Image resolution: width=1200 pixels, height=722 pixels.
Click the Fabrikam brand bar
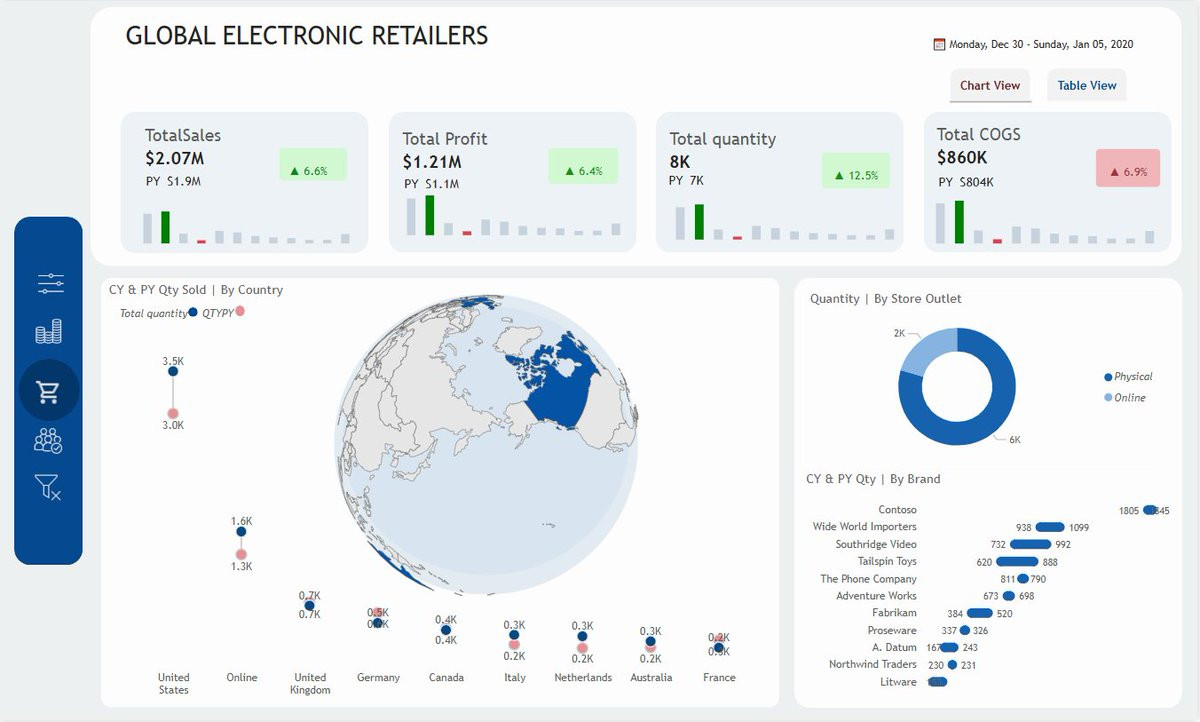980,613
